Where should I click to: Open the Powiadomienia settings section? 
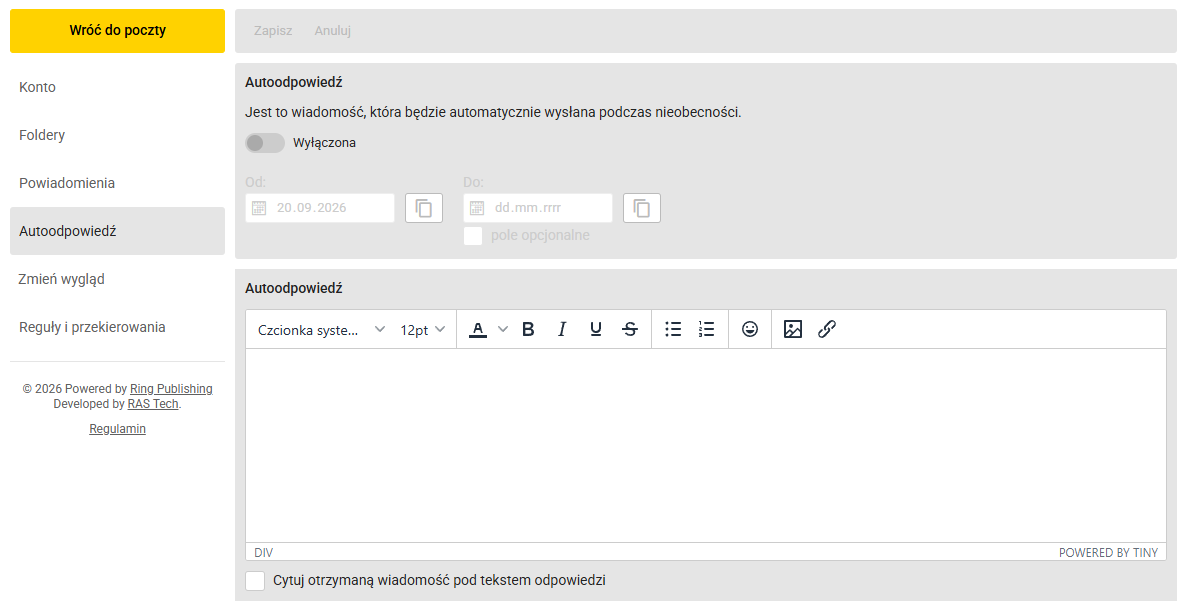pos(118,183)
